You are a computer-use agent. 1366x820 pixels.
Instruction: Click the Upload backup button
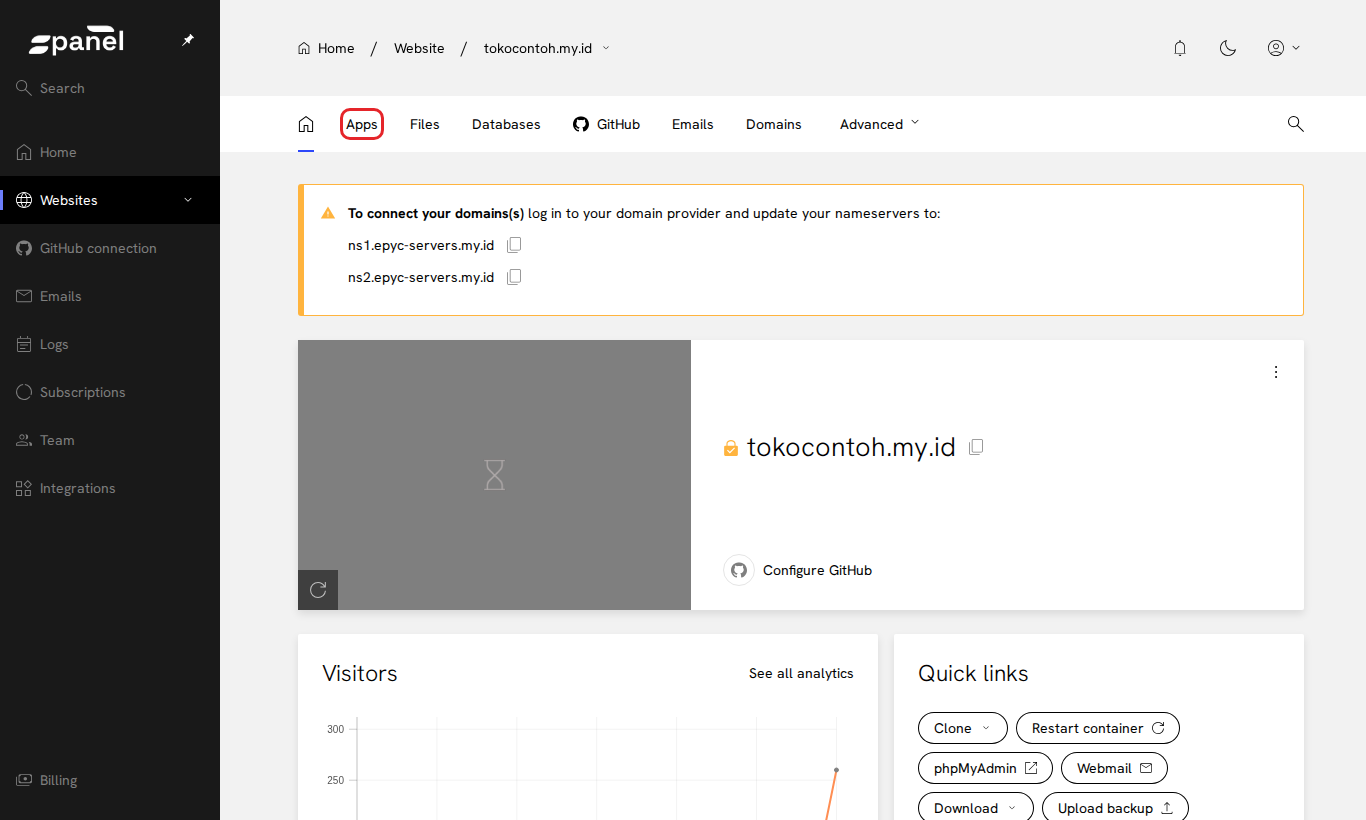point(1115,808)
